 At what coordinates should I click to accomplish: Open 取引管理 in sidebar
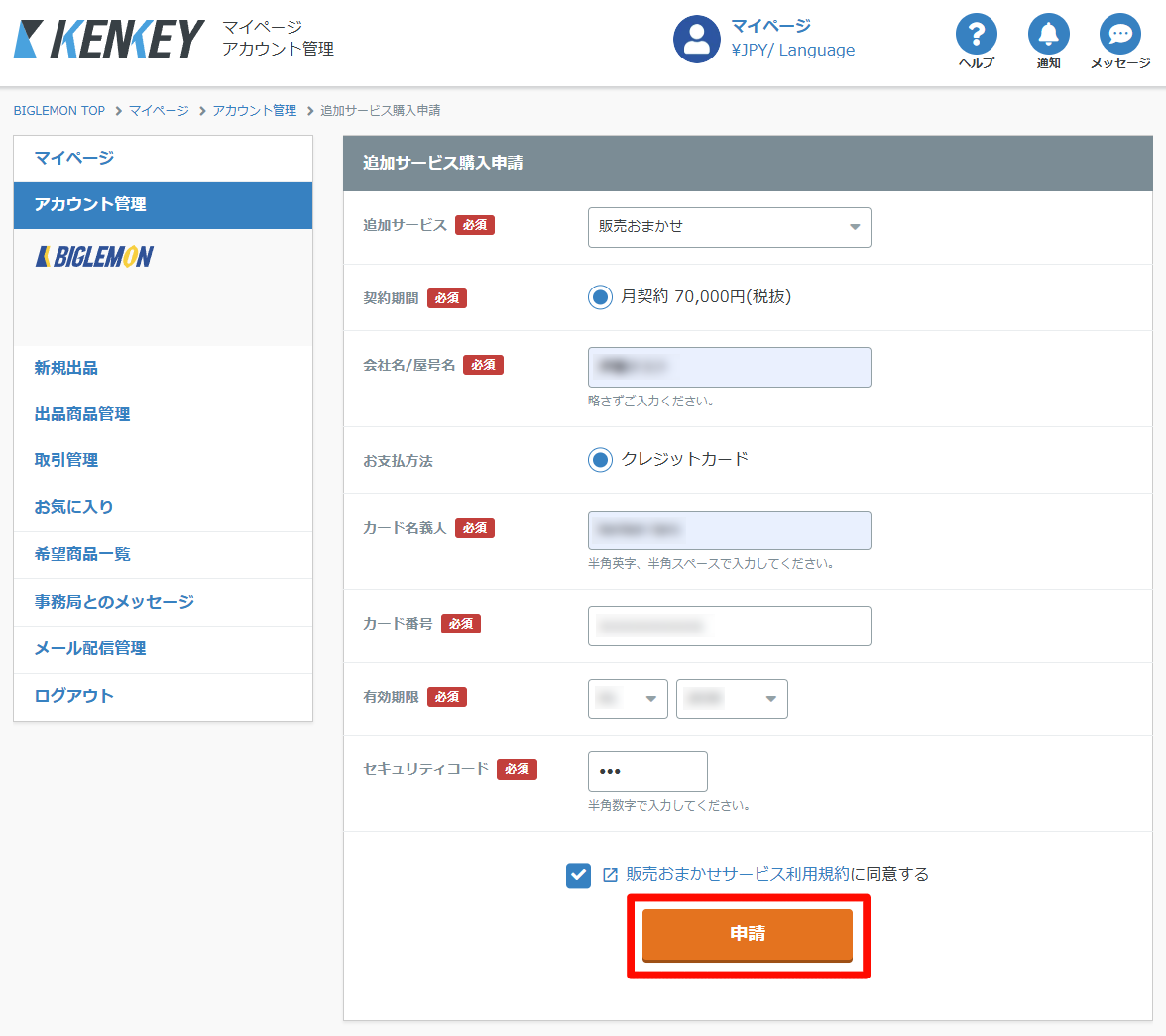66,460
